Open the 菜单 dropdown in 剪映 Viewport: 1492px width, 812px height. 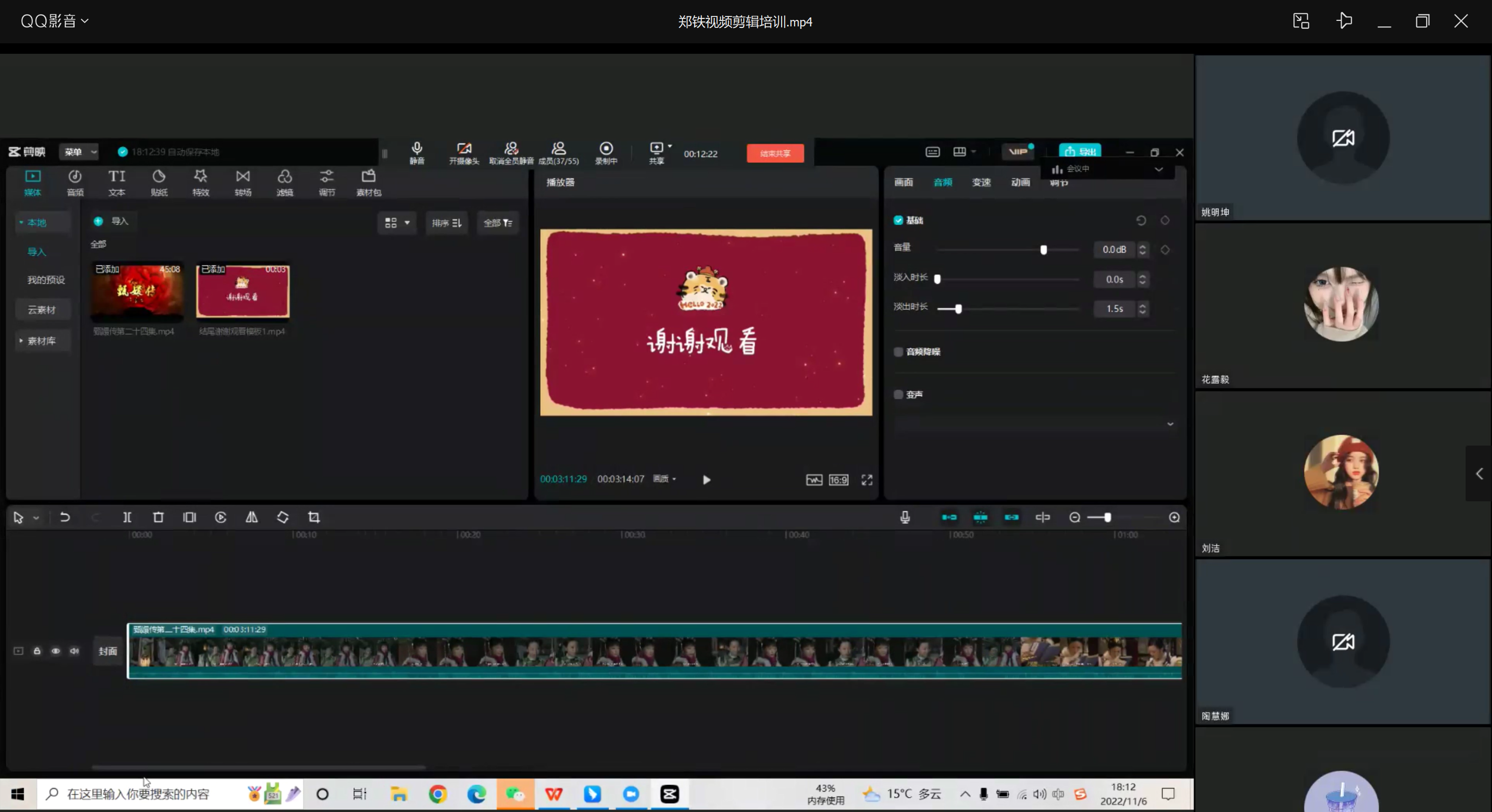pyautogui.click(x=79, y=152)
